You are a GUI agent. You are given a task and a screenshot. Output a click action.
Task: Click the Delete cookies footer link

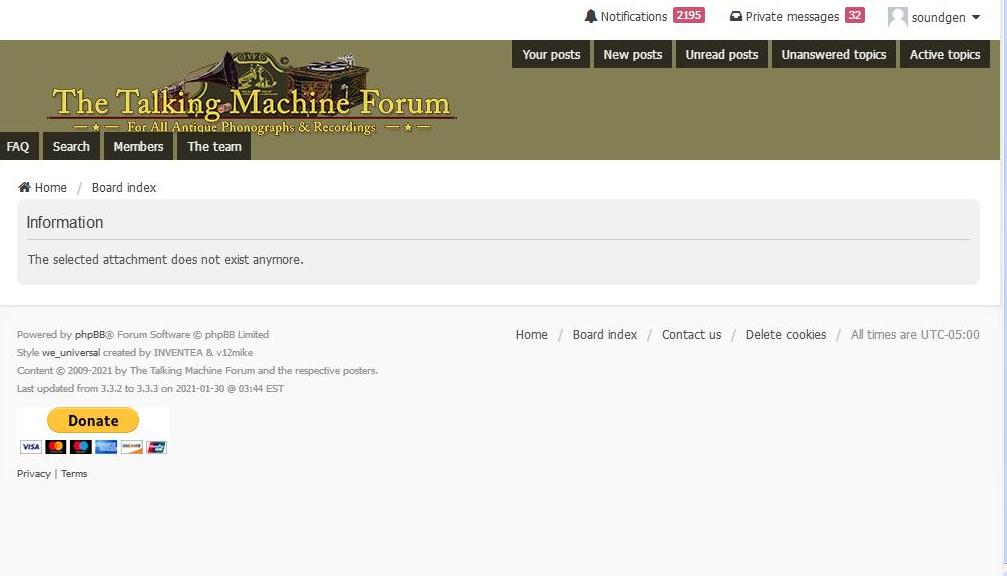click(x=786, y=335)
